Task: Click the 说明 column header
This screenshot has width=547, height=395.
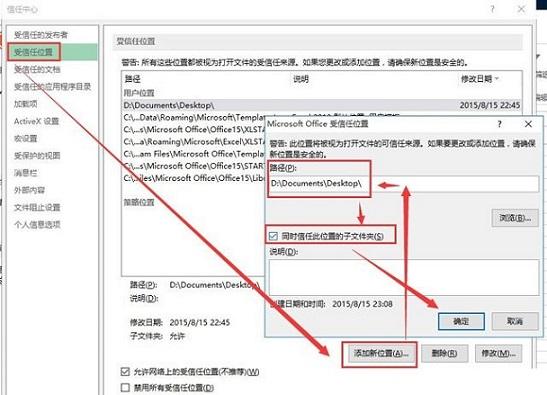Action: 301,79
